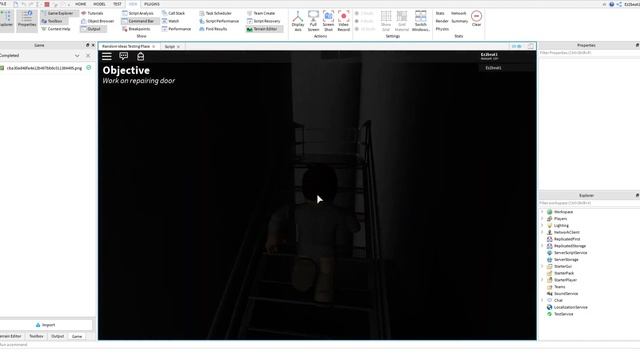Click the Import button
Screen dimensions: 640x360
pos(46,325)
